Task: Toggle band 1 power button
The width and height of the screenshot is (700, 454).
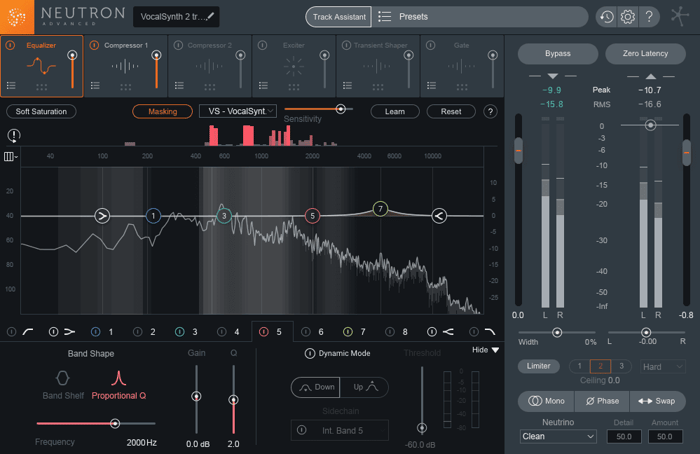Action: (95, 332)
